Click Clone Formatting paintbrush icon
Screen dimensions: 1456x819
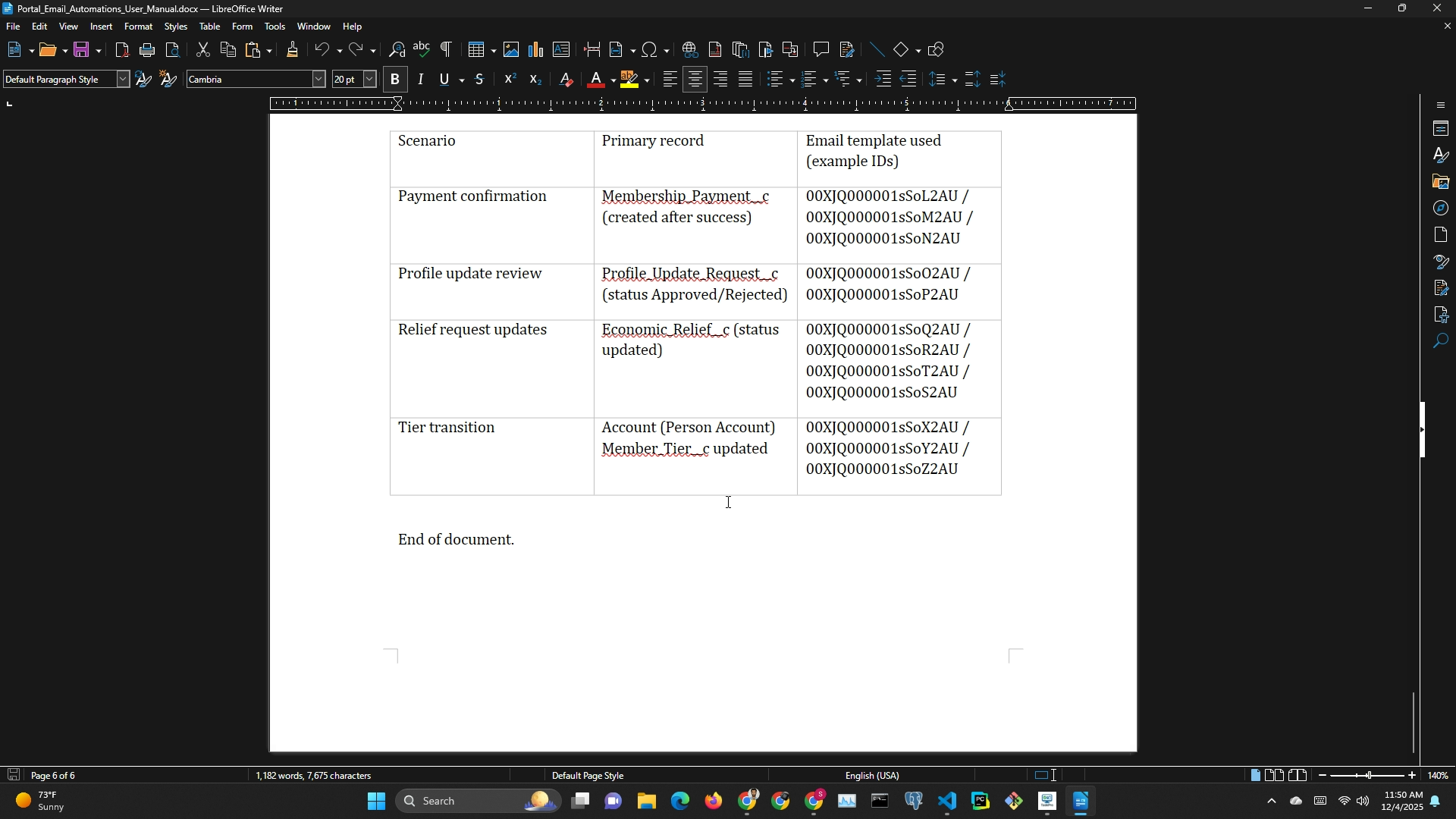[293, 50]
